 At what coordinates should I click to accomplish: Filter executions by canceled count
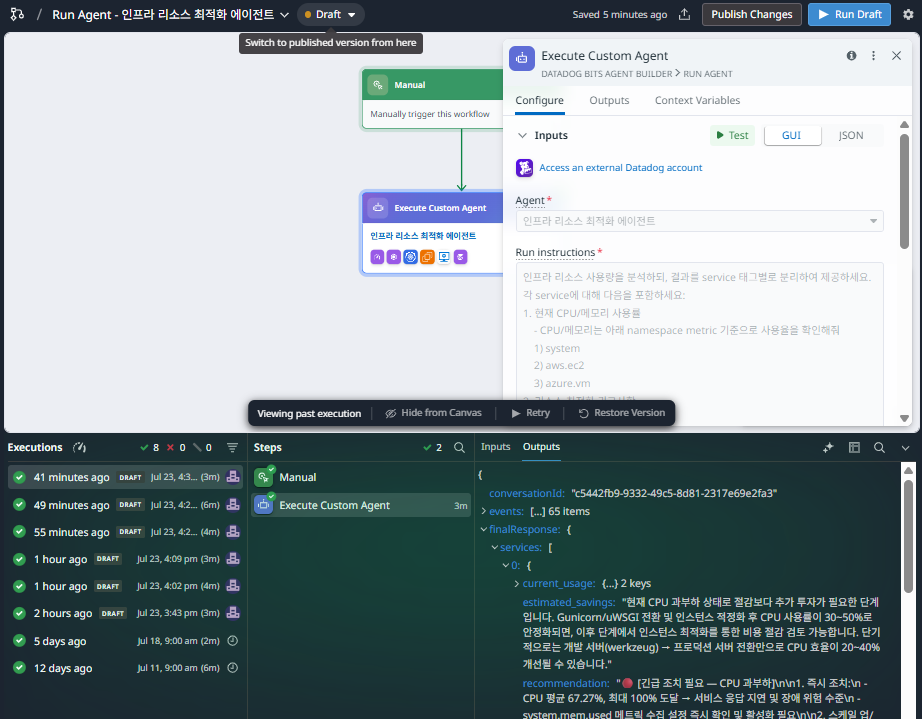(202, 447)
